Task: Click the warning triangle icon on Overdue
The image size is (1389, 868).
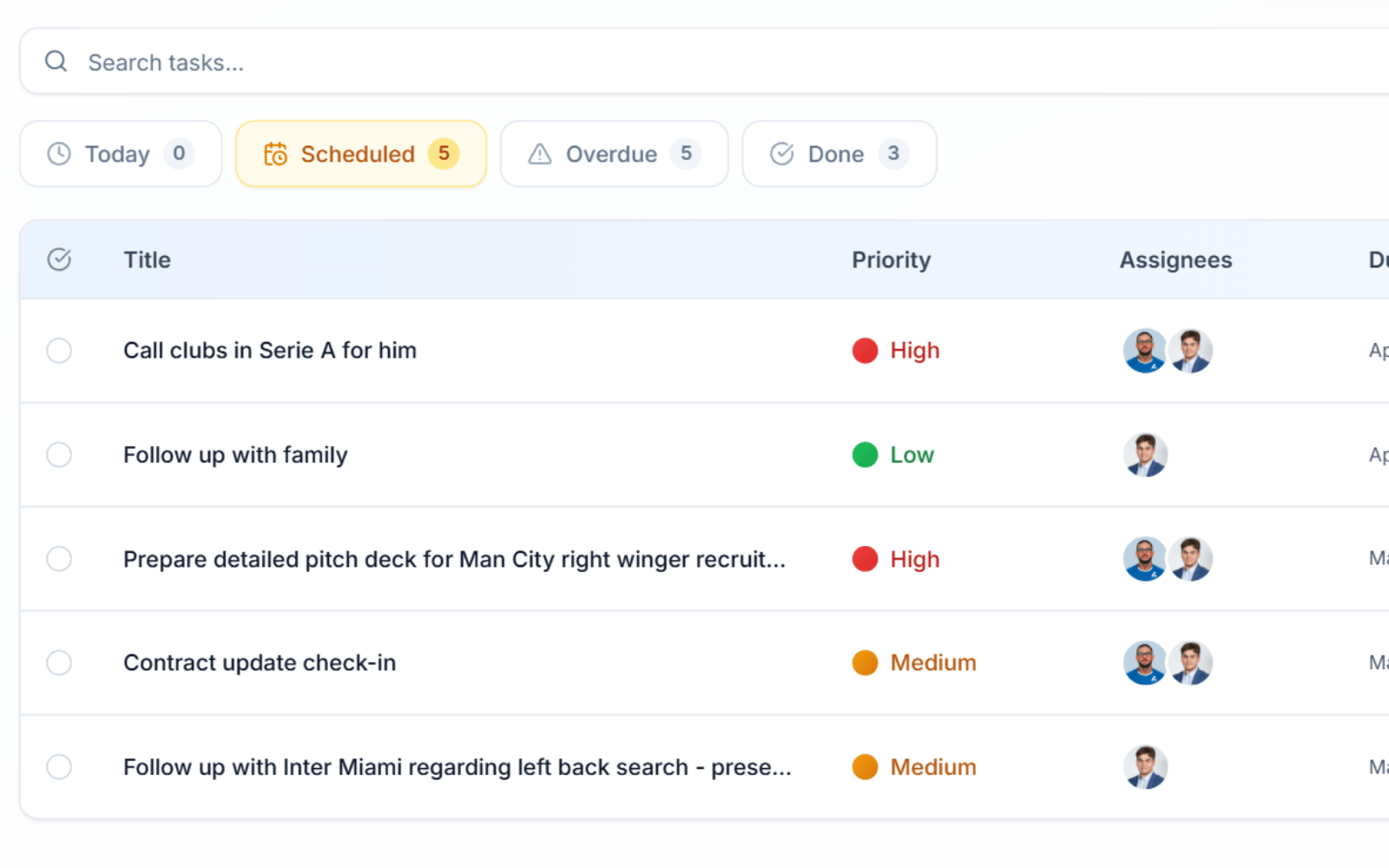Action: (x=540, y=154)
